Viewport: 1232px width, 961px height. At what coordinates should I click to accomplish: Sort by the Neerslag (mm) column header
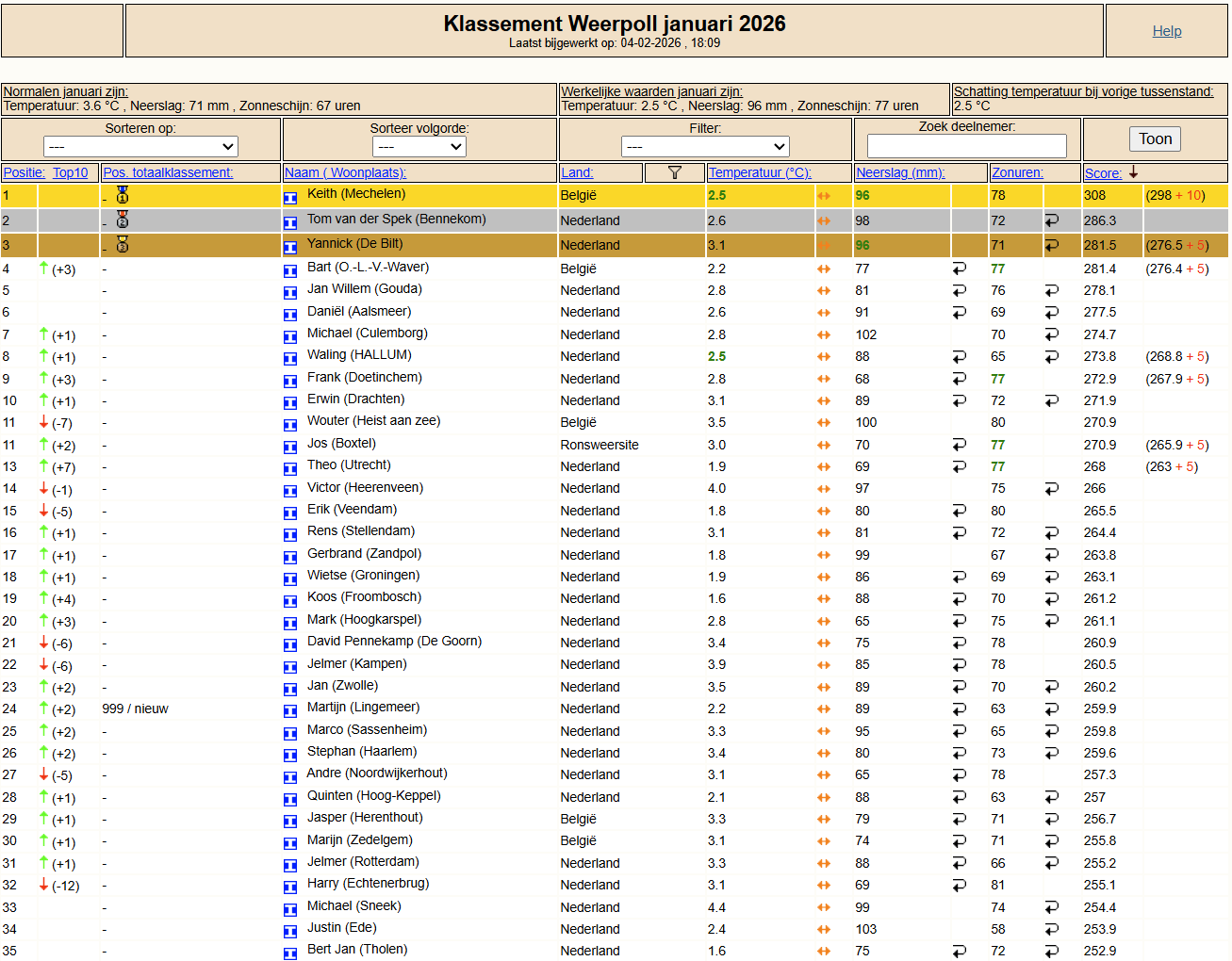click(899, 172)
